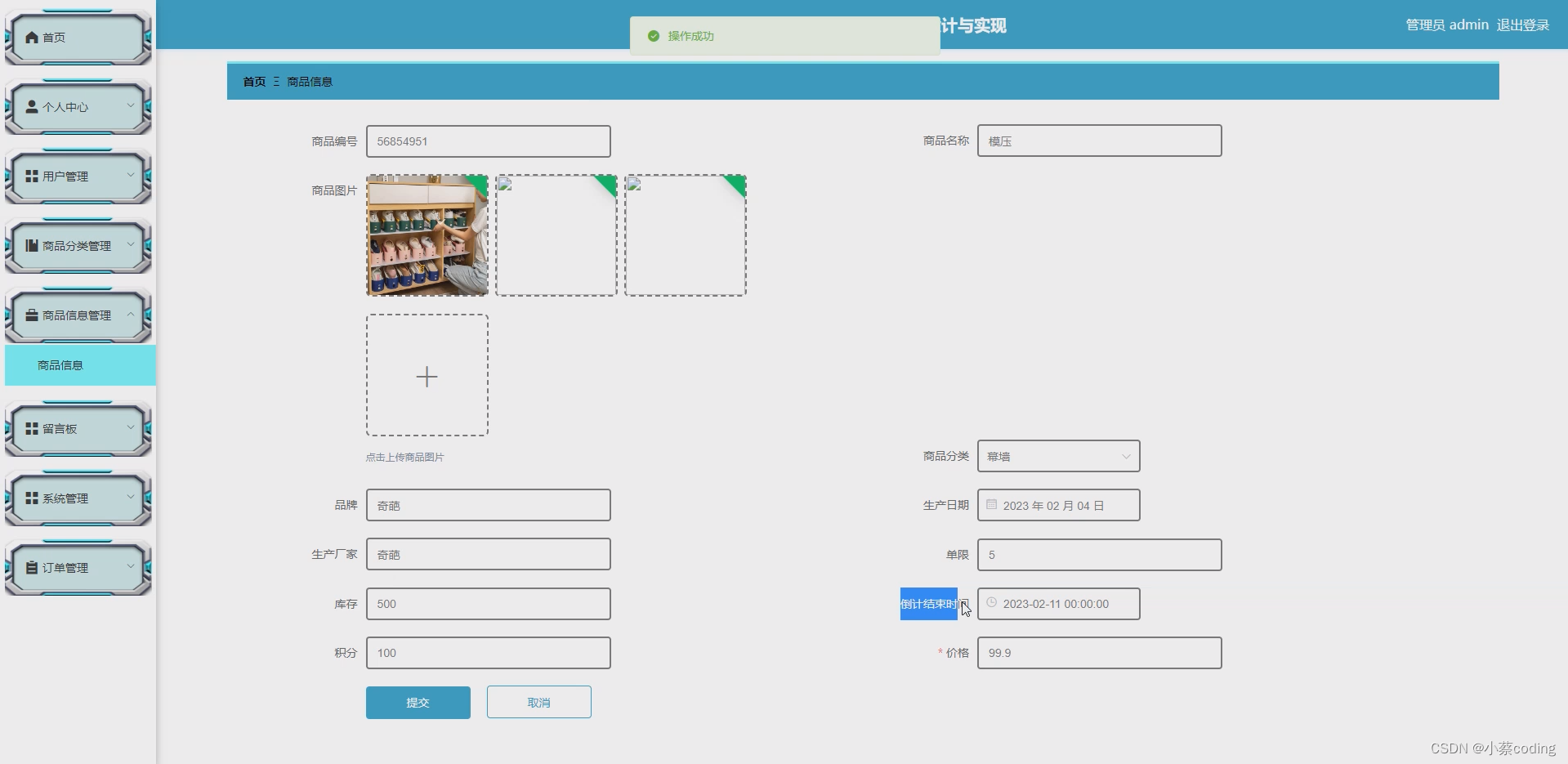Click the grid icon beside 留言板
Image resolution: width=1568 pixels, height=764 pixels.
pyautogui.click(x=32, y=428)
